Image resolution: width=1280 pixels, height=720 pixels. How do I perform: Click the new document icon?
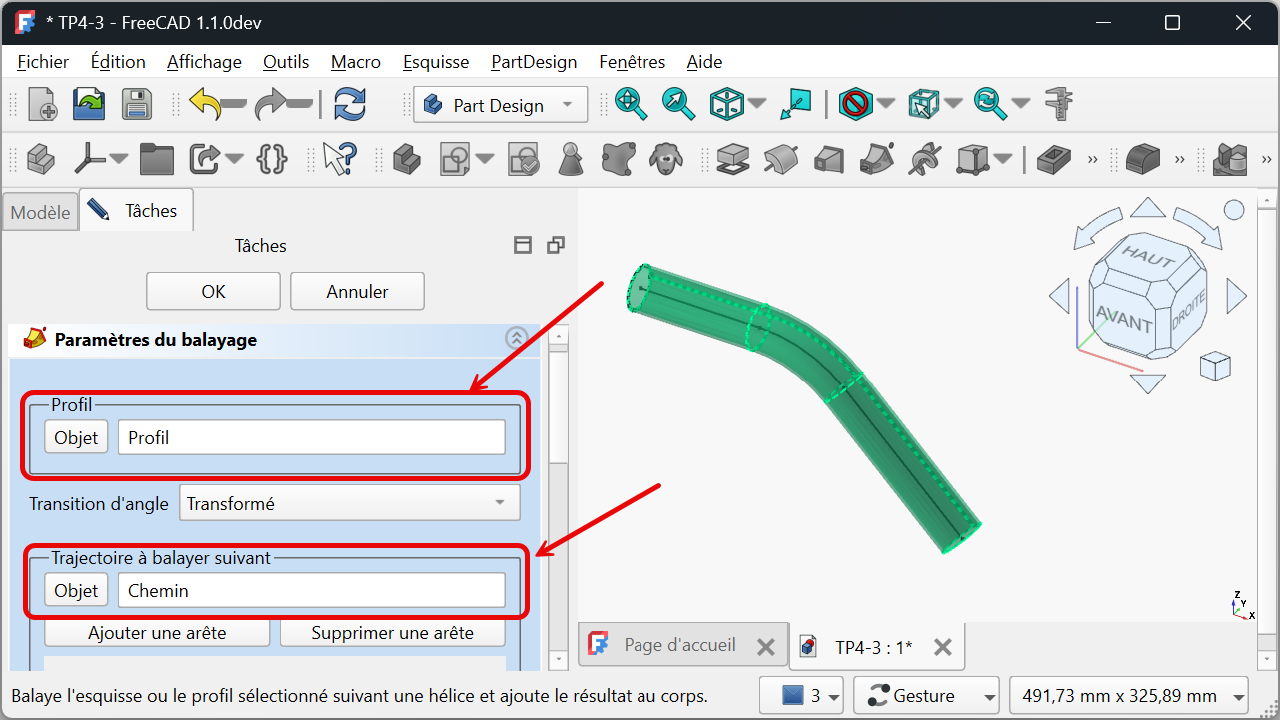(42, 104)
